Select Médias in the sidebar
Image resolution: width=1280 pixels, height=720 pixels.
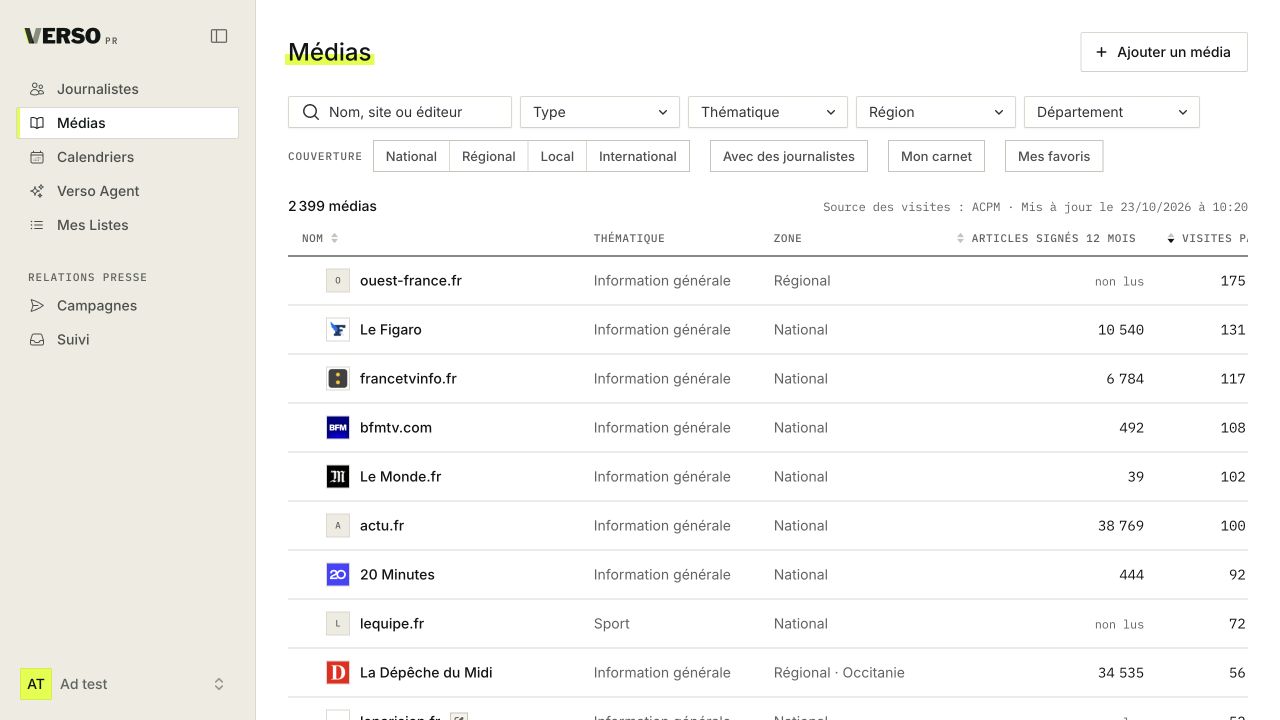click(x=128, y=123)
